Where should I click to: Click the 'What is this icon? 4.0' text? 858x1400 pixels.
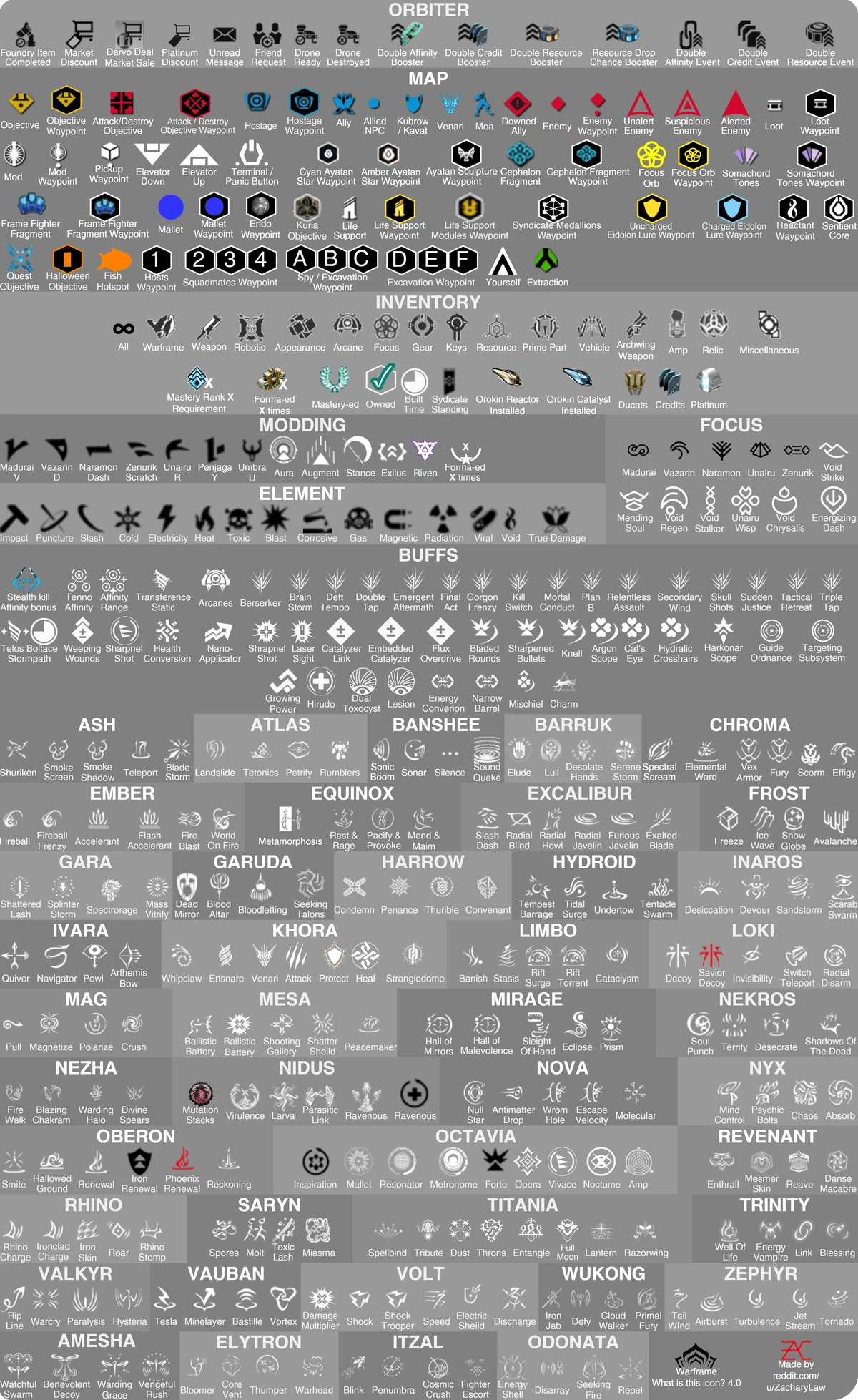point(696,1383)
